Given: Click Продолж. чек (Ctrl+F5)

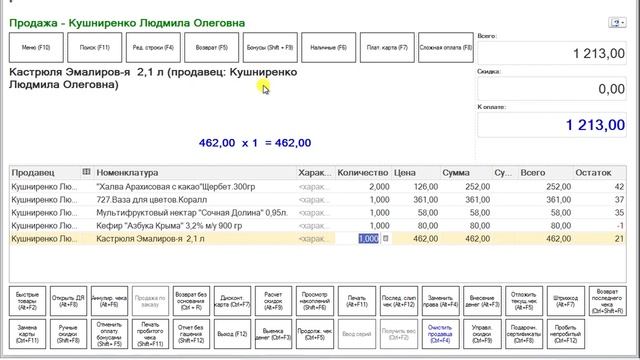Looking at the screenshot, I should (315, 334).
